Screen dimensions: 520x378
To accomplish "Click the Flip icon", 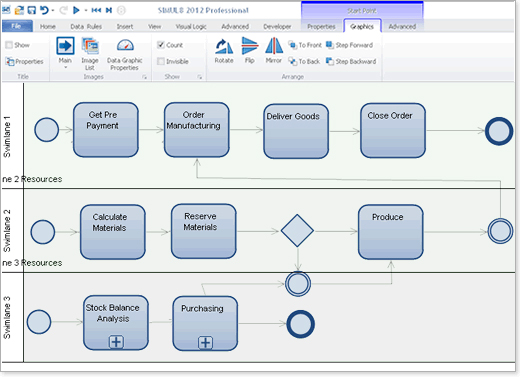I will 249,46.
